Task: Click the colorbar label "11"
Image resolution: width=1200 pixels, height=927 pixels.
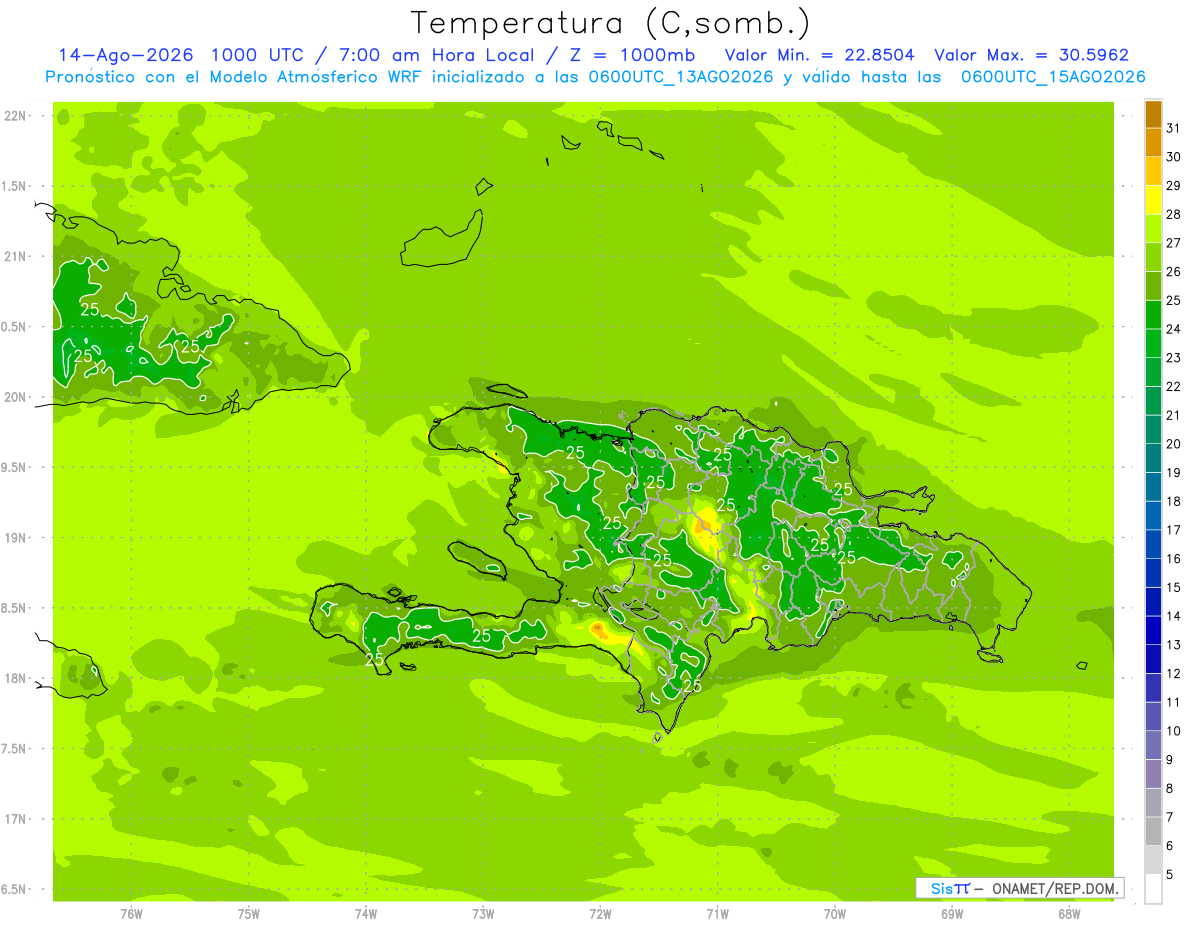Action: pos(1173,702)
